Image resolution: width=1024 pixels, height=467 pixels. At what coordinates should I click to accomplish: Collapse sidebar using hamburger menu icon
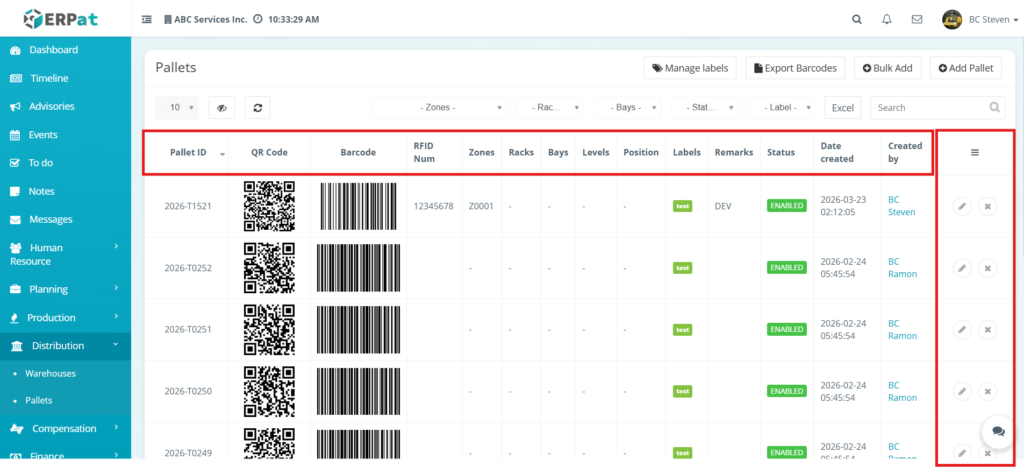(147, 19)
